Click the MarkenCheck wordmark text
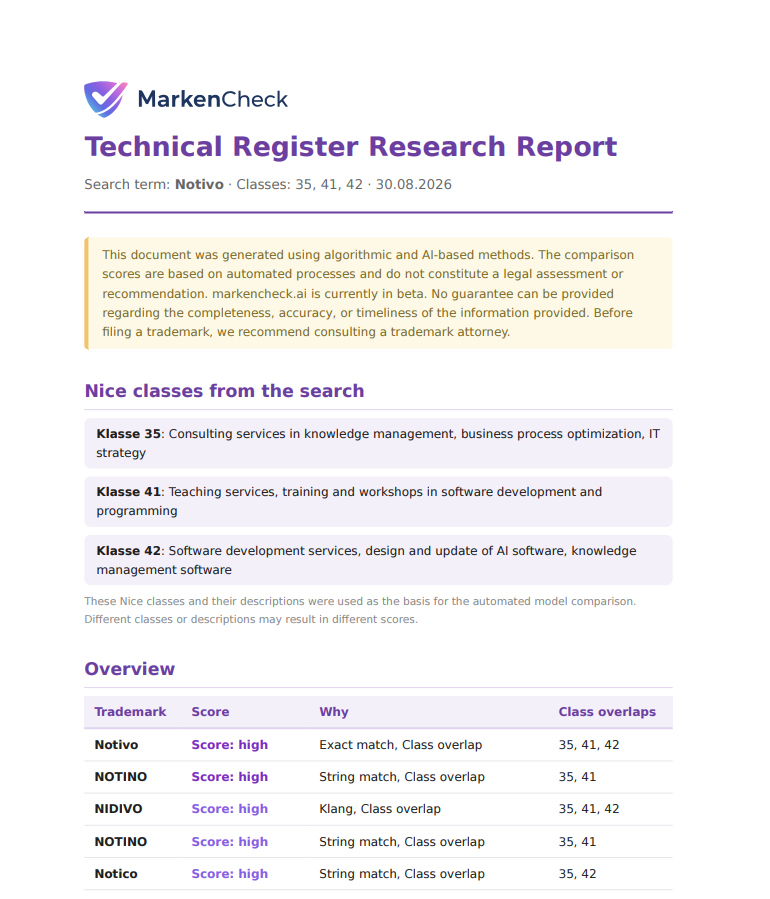The image size is (770, 899). [213, 99]
